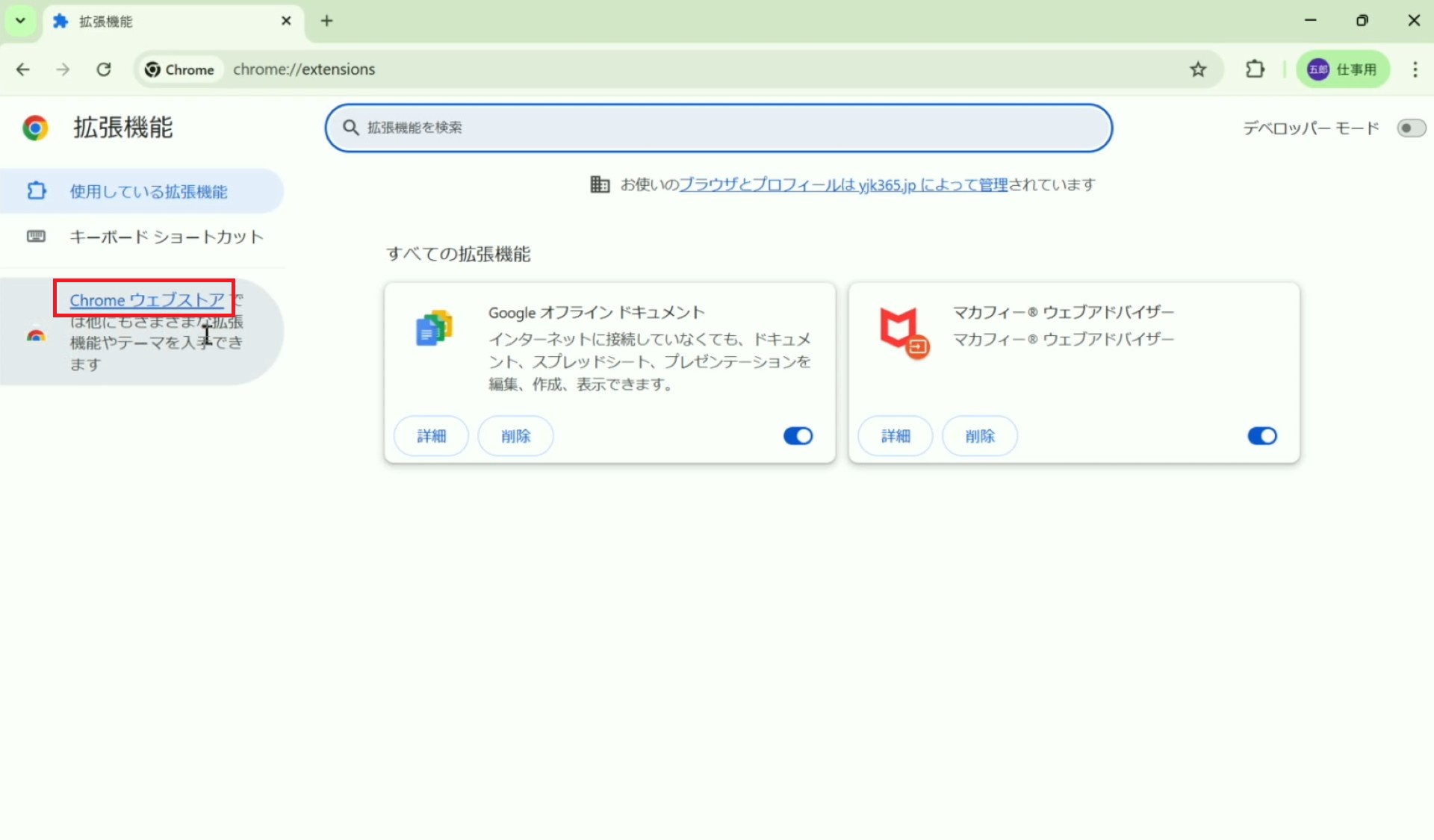Click 削除 for マカフィー ウェブアドバイザー
Screen dimensions: 1434x840
tap(979, 436)
